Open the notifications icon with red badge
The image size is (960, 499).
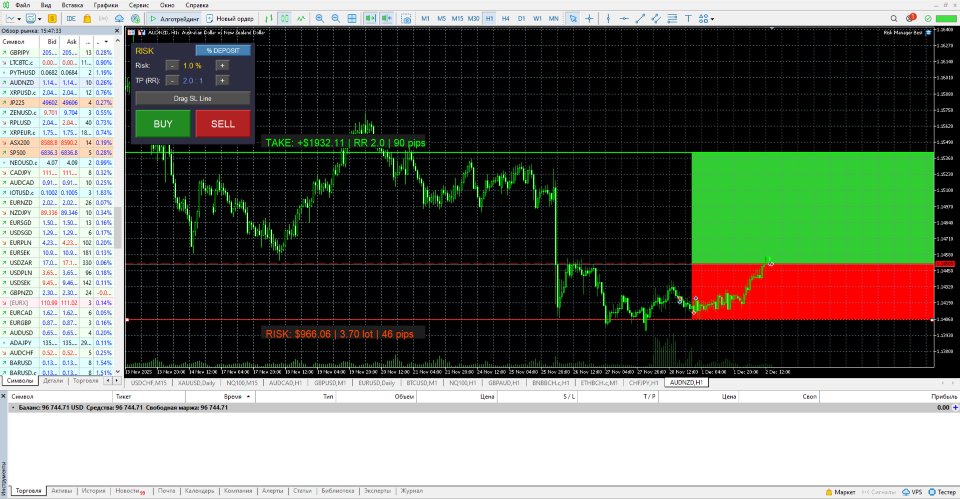[911, 18]
